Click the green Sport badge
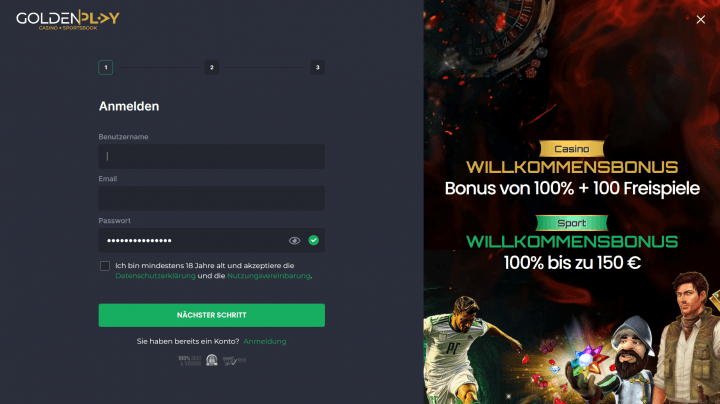 point(572,223)
